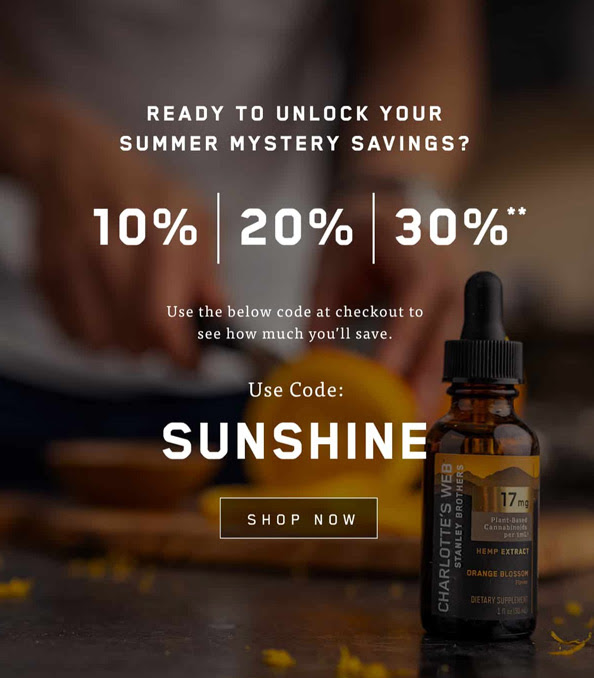
Task: Click the STANLEY BROTHERS text on bottle
Action: coord(459,516)
